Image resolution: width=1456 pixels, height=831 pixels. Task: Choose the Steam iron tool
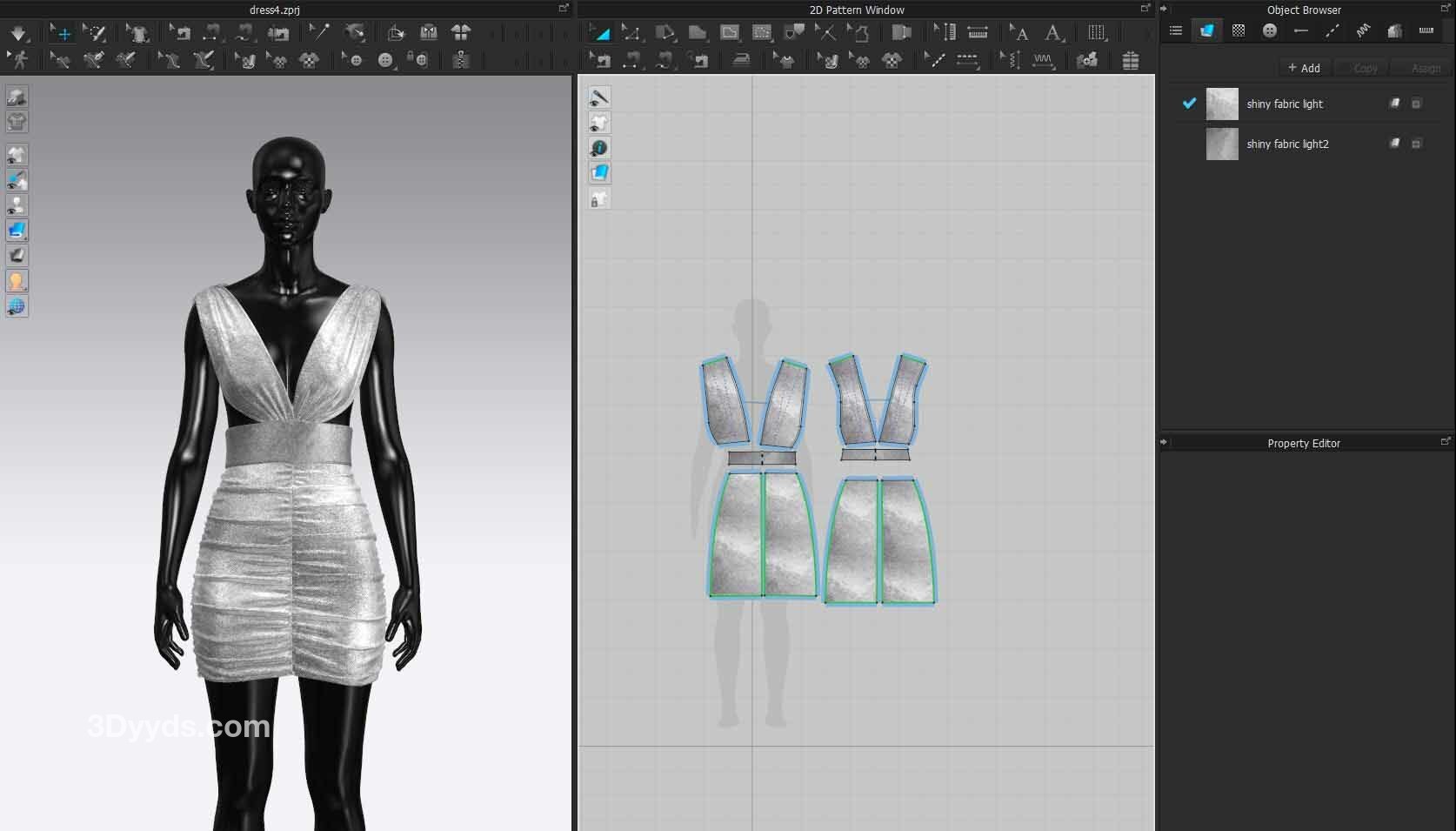click(740, 60)
